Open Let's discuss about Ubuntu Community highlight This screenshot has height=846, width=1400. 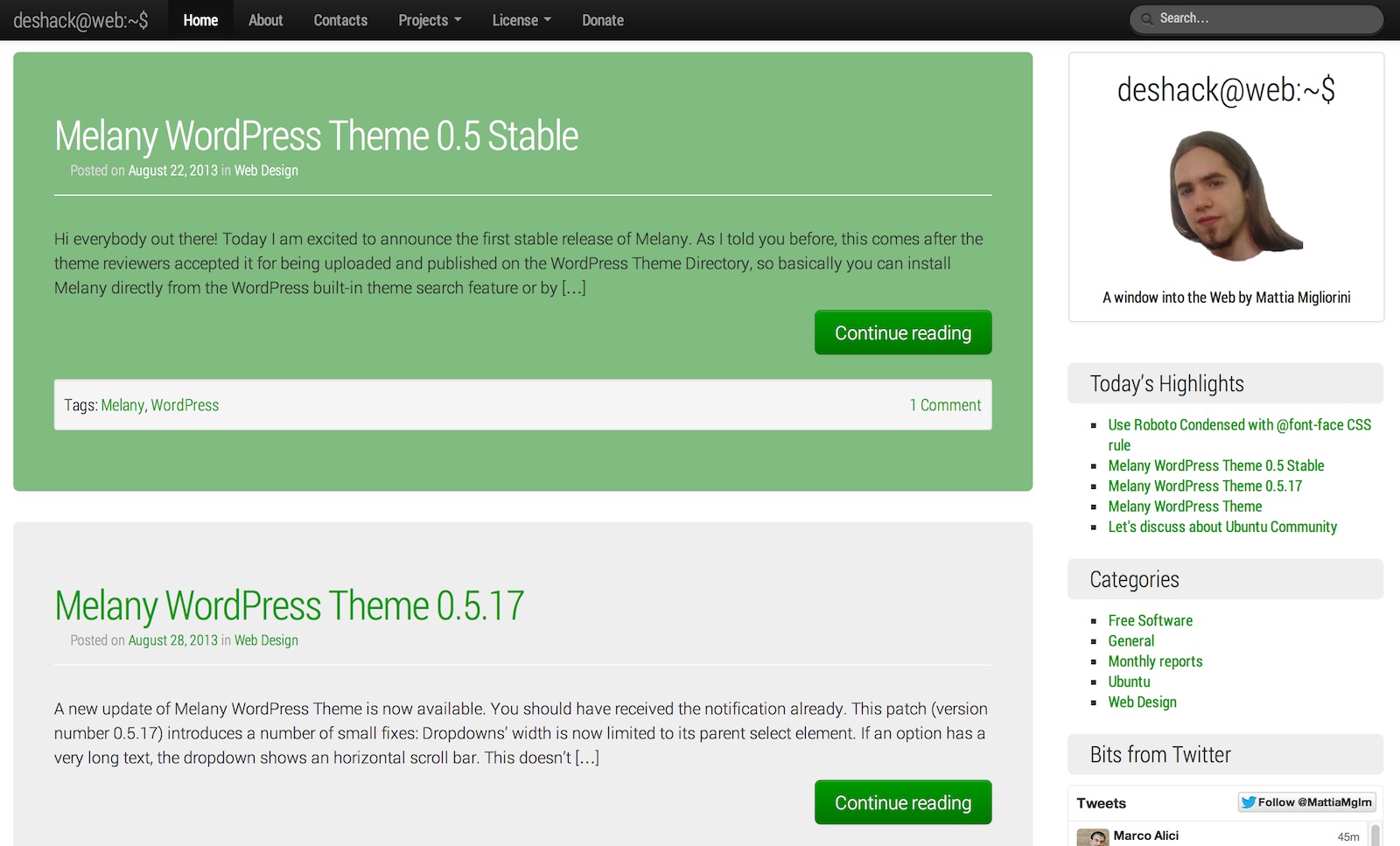coord(1222,527)
